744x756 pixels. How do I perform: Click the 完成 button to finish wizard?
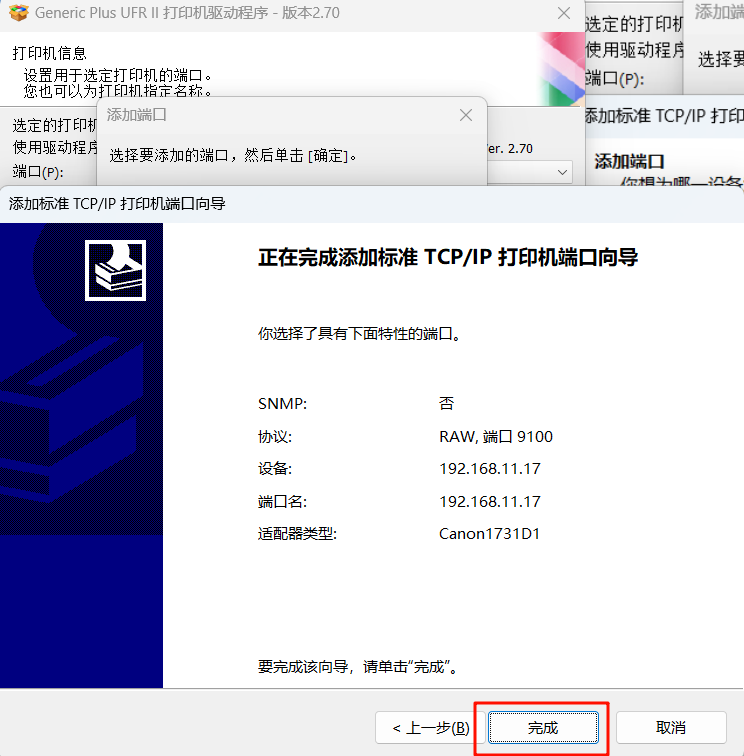point(543,728)
